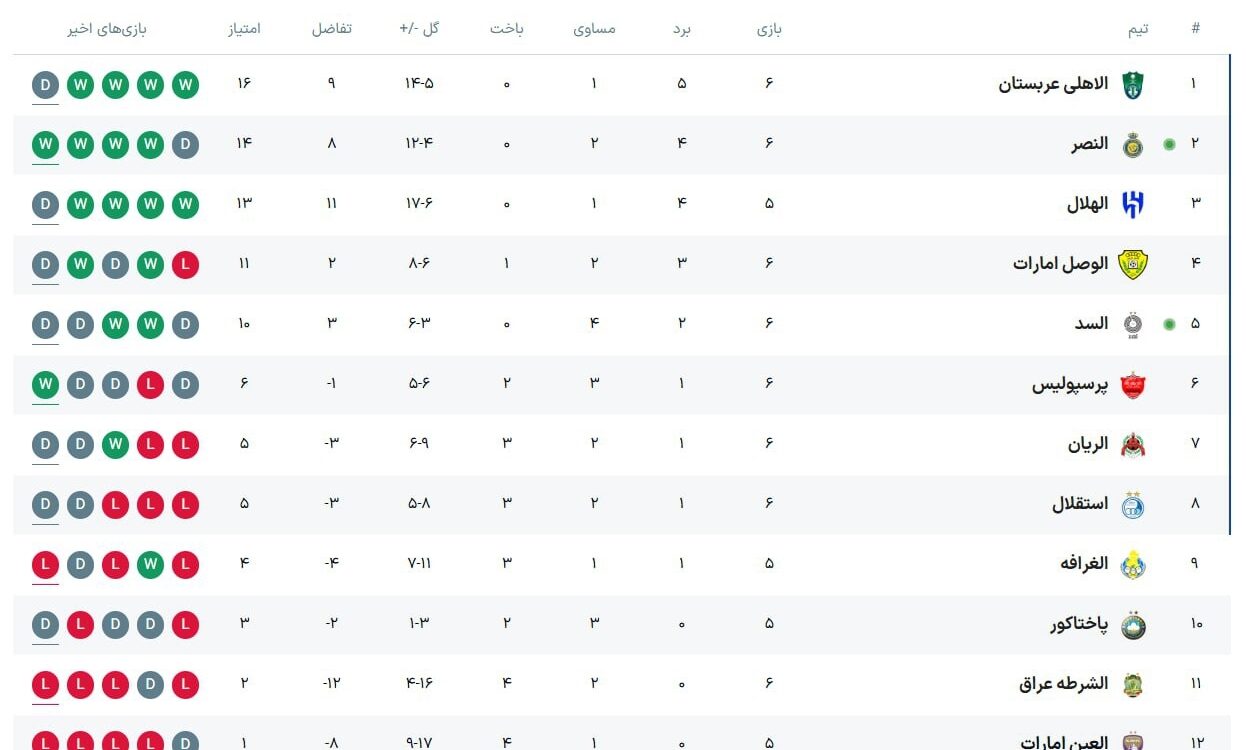Open the الاهلی عربستان team link

pyautogui.click(x=1053, y=84)
